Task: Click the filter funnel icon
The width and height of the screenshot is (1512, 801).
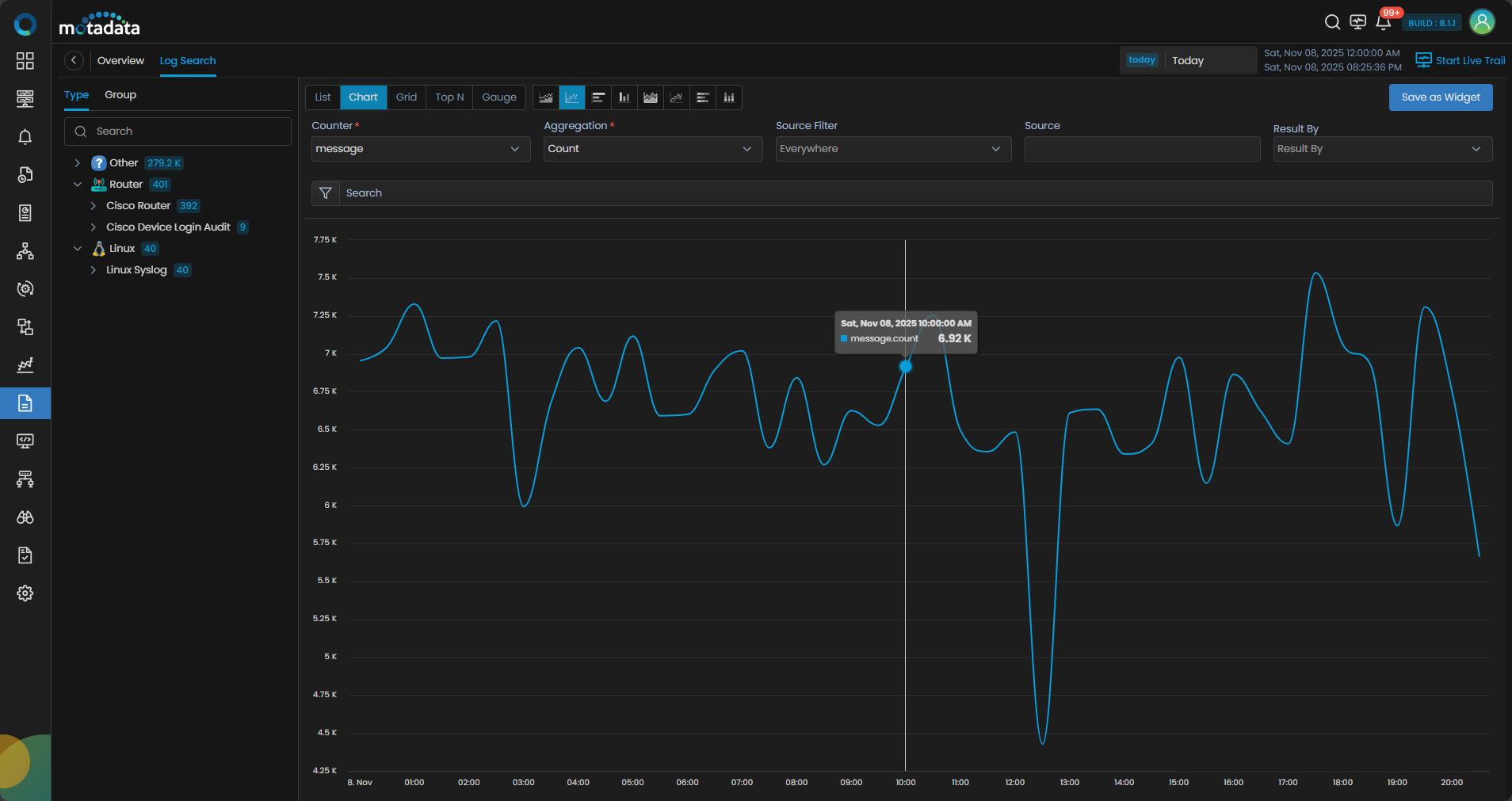Action: coord(325,193)
